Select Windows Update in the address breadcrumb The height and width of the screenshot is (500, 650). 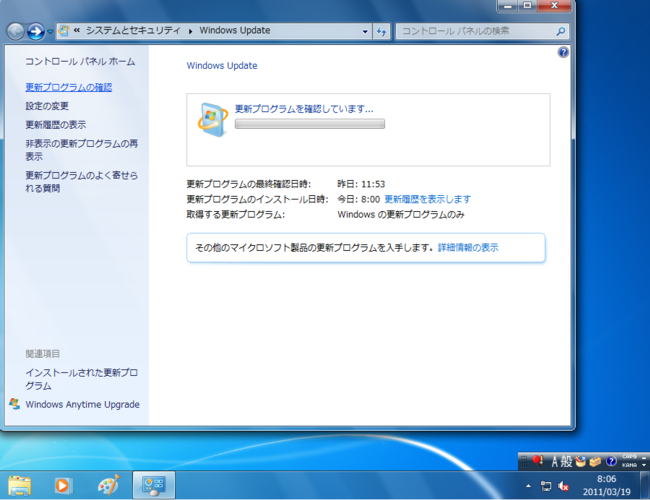click(235, 30)
